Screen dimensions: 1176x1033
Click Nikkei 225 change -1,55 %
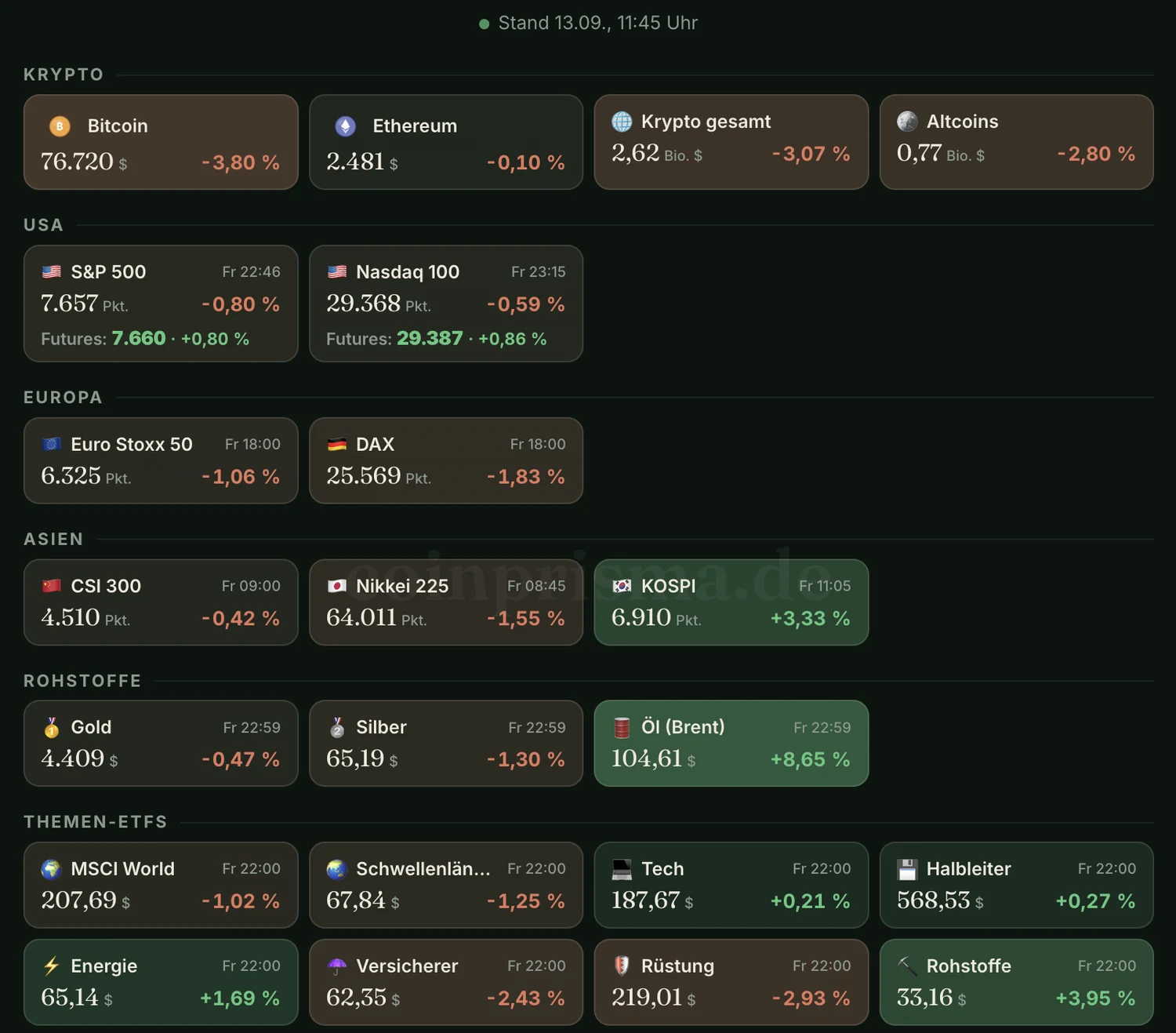point(526,619)
